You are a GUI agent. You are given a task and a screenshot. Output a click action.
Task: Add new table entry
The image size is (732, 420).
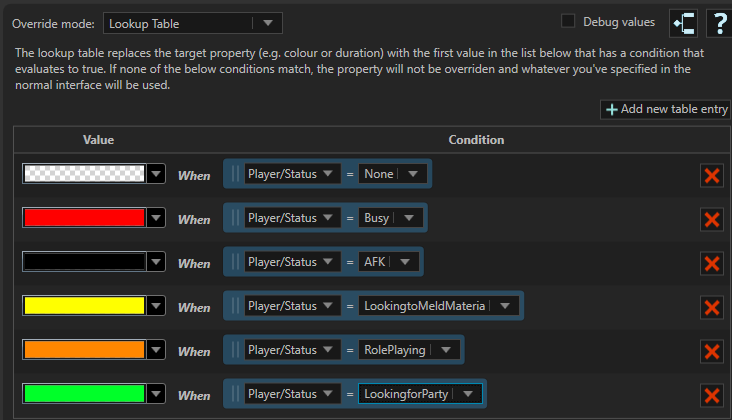[x=665, y=109]
